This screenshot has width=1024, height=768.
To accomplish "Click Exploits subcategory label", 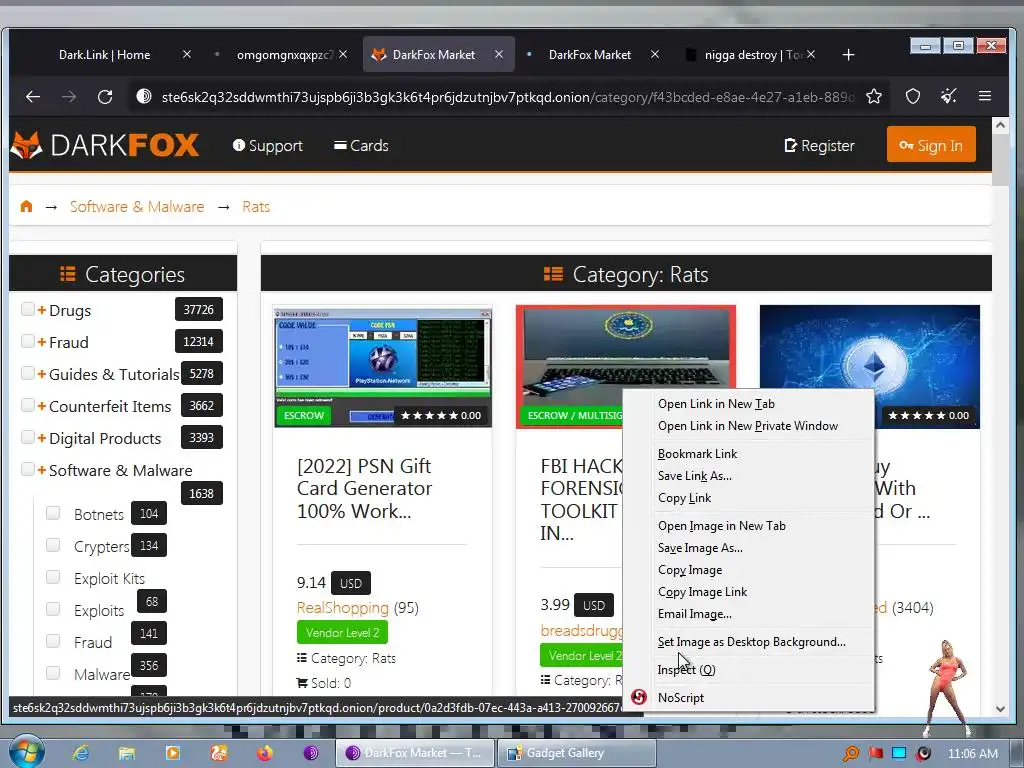I will (99, 611).
